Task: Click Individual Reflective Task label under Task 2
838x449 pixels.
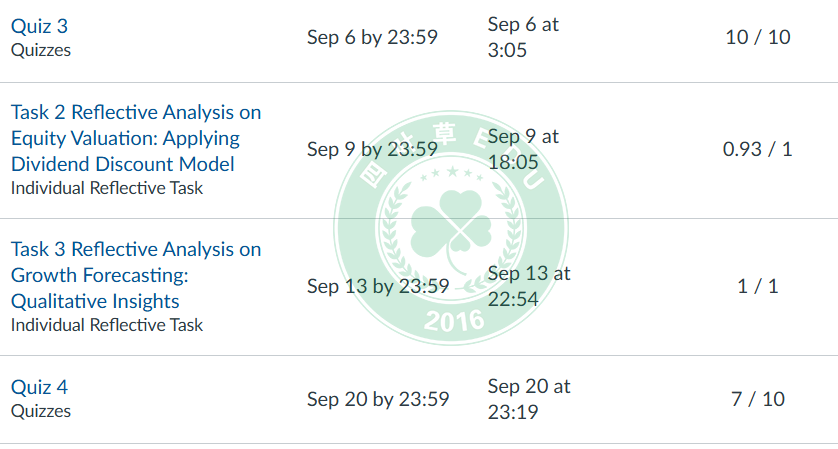Action: pos(107,187)
